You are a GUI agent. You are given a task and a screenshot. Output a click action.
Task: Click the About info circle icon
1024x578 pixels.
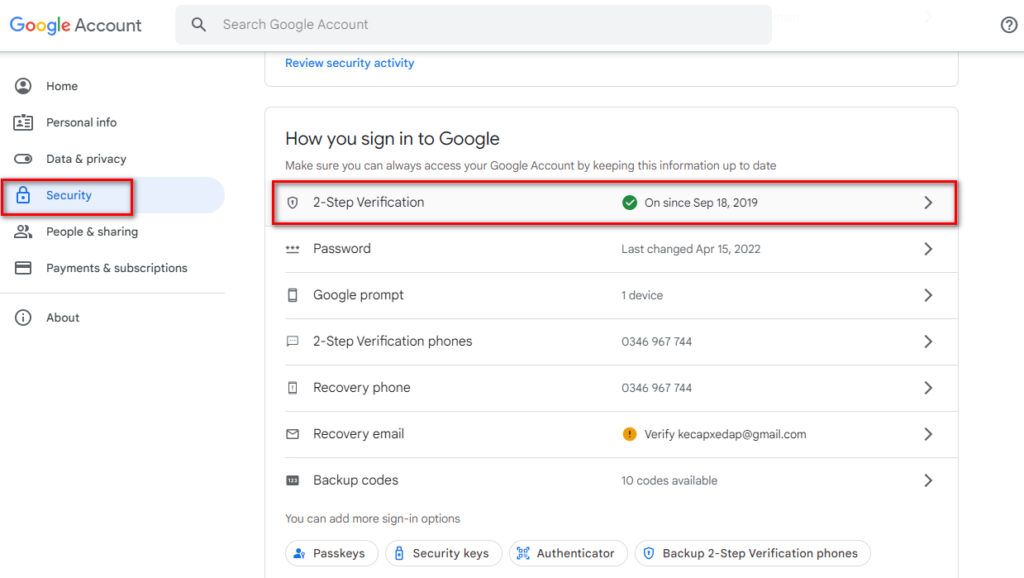(x=23, y=317)
